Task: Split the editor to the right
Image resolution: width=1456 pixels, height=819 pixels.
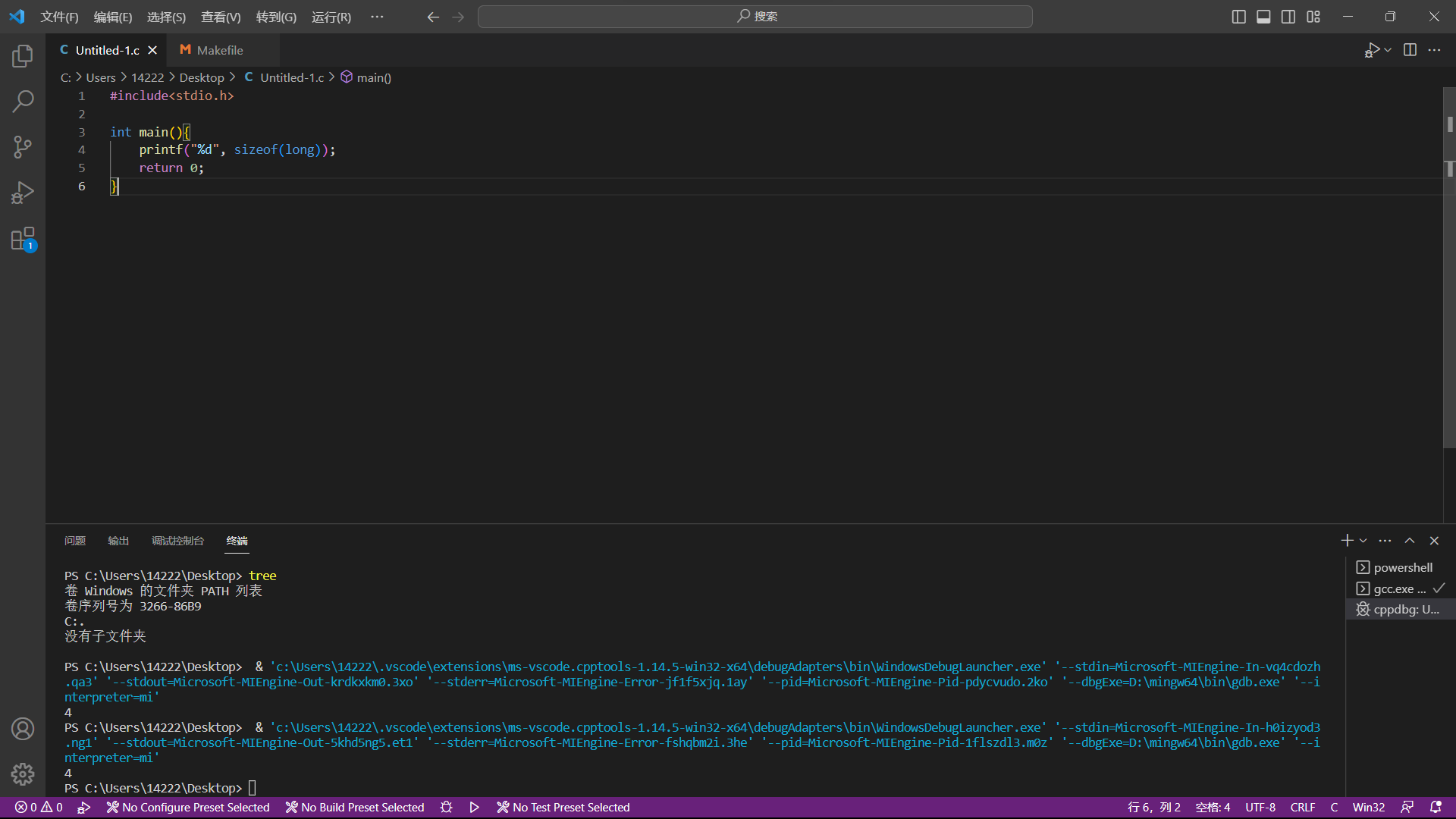Action: click(1410, 50)
